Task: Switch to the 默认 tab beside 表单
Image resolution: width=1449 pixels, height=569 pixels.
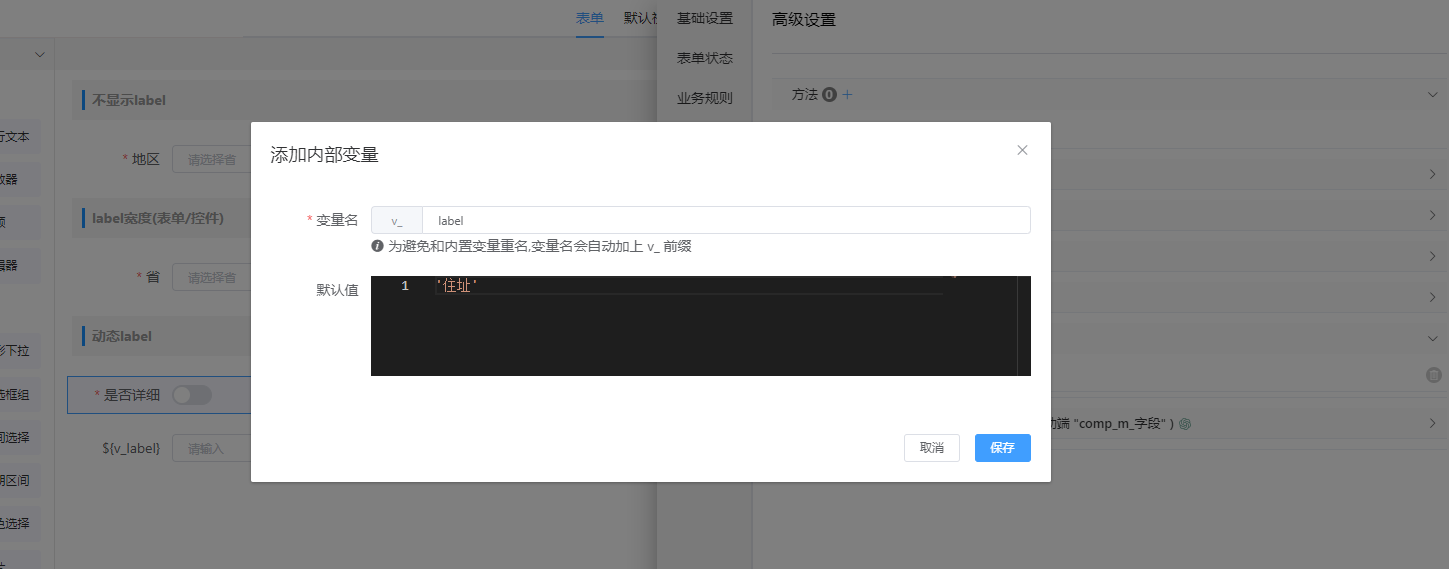Action: pyautogui.click(x=640, y=18)
